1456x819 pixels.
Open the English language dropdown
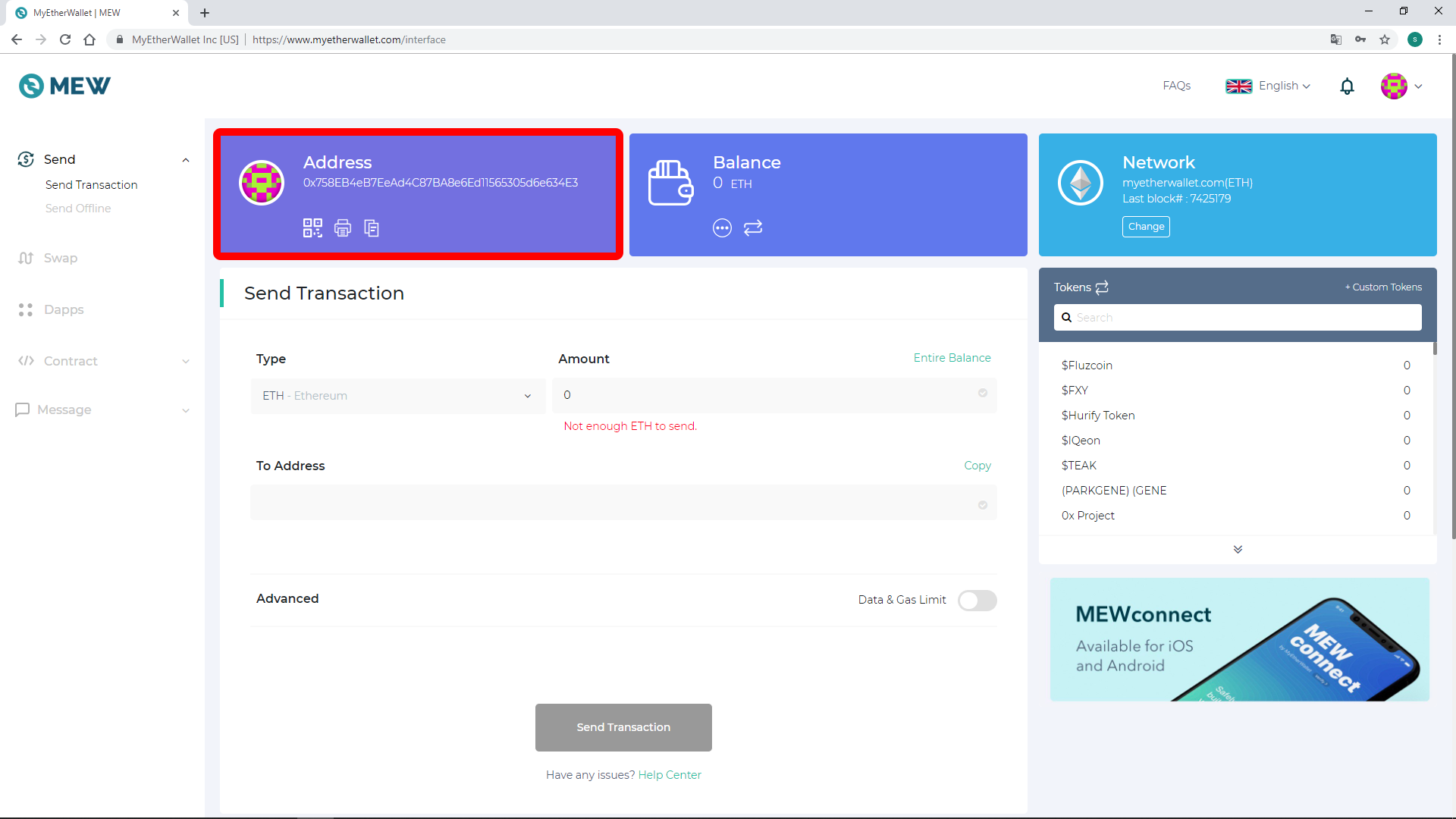coord(1268,86)
